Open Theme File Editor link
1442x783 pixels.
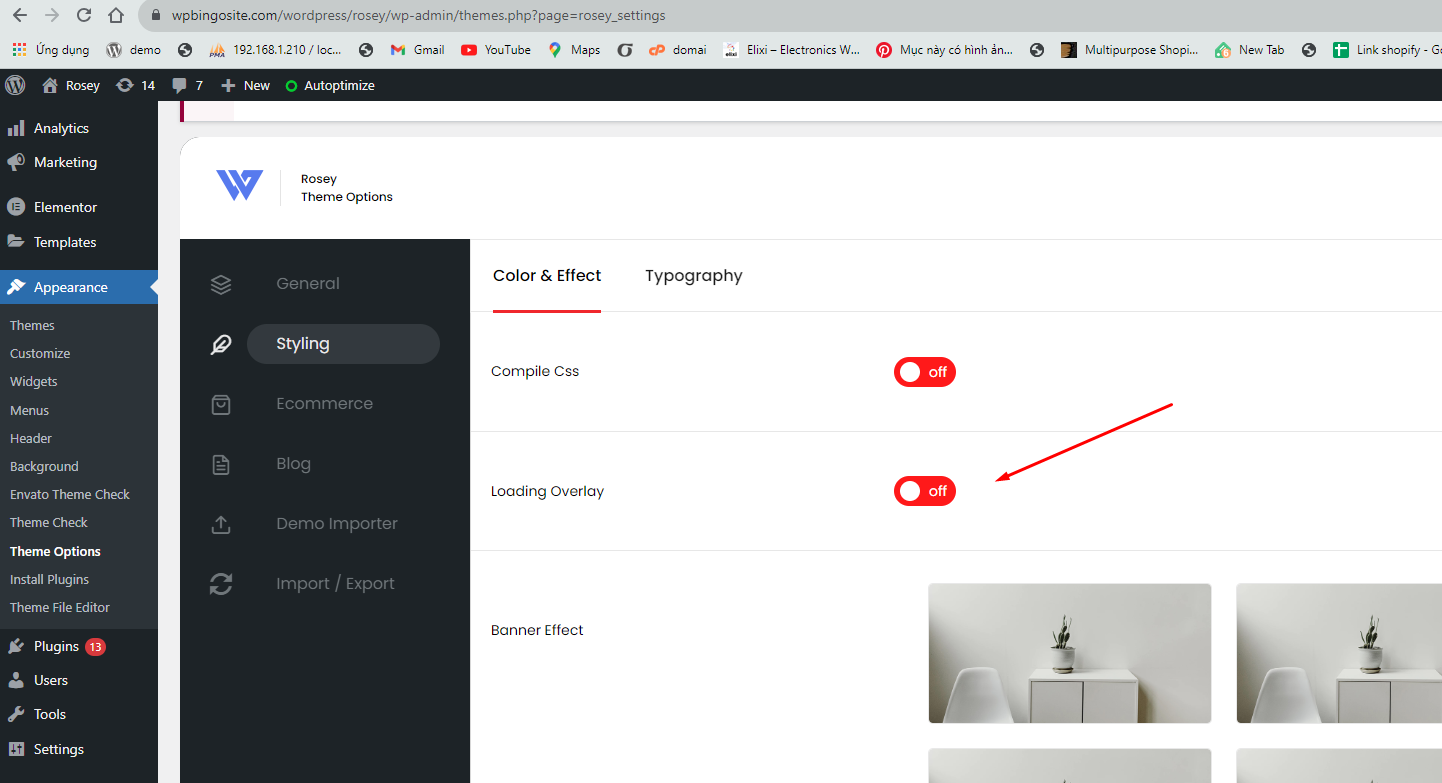point(60,608)
